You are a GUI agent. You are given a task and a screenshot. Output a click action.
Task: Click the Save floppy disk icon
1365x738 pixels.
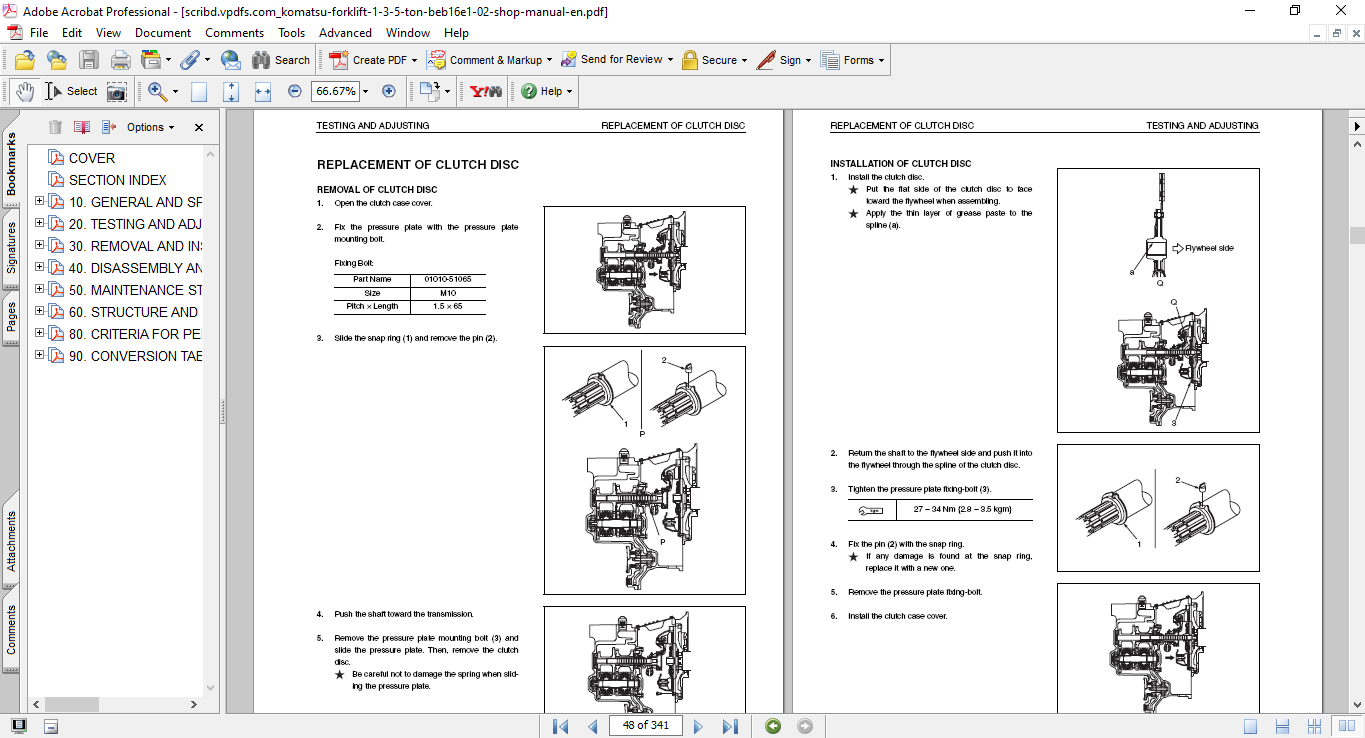pyautogui.click(x=89, y=60)
